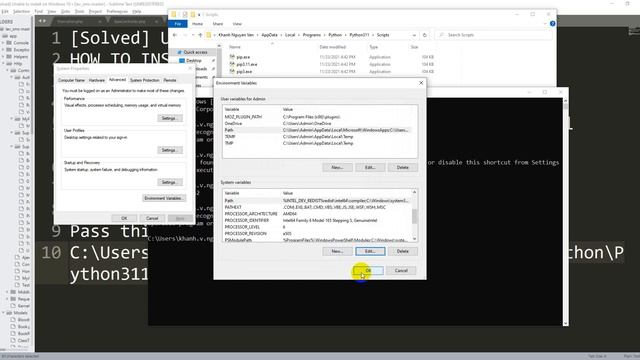Click Edit under User variables for Admin
Viewport: 640px width, 360px height.
coord(370,167)
